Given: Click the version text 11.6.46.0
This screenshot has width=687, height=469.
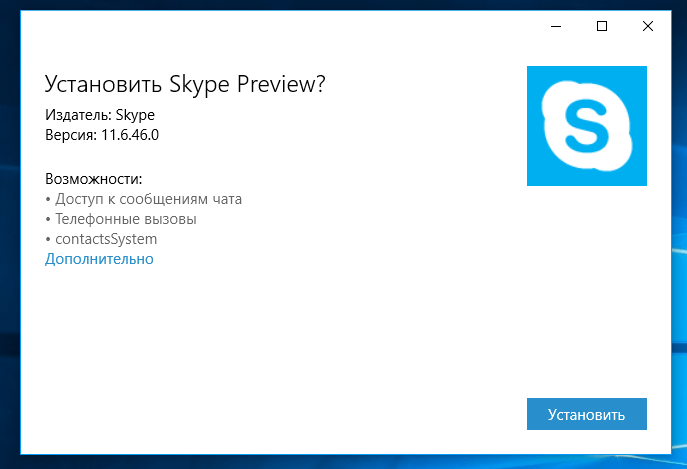Looking at the screenshot, I should coord(130,135).
